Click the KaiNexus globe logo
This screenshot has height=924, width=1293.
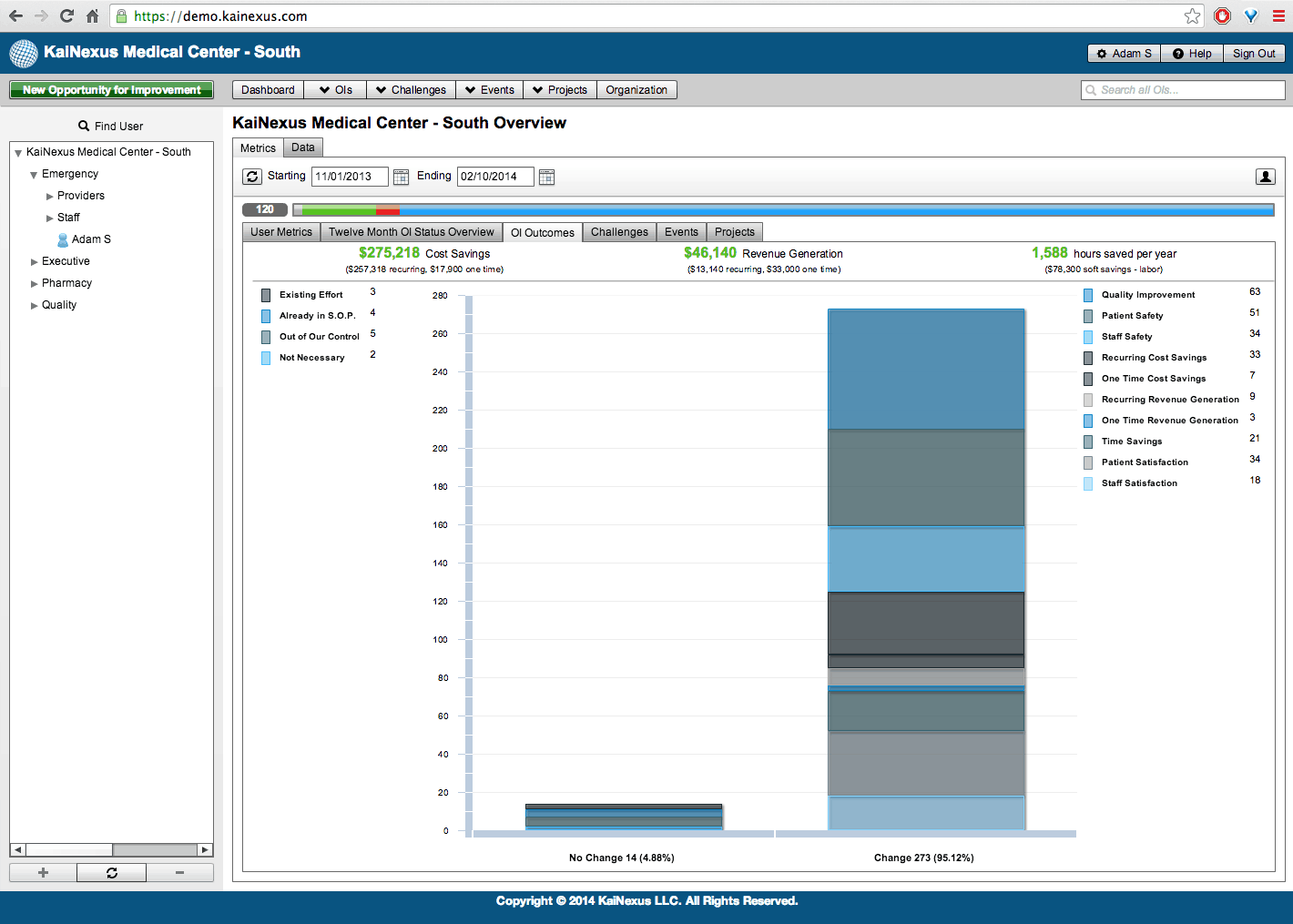[x=24, y=54]
